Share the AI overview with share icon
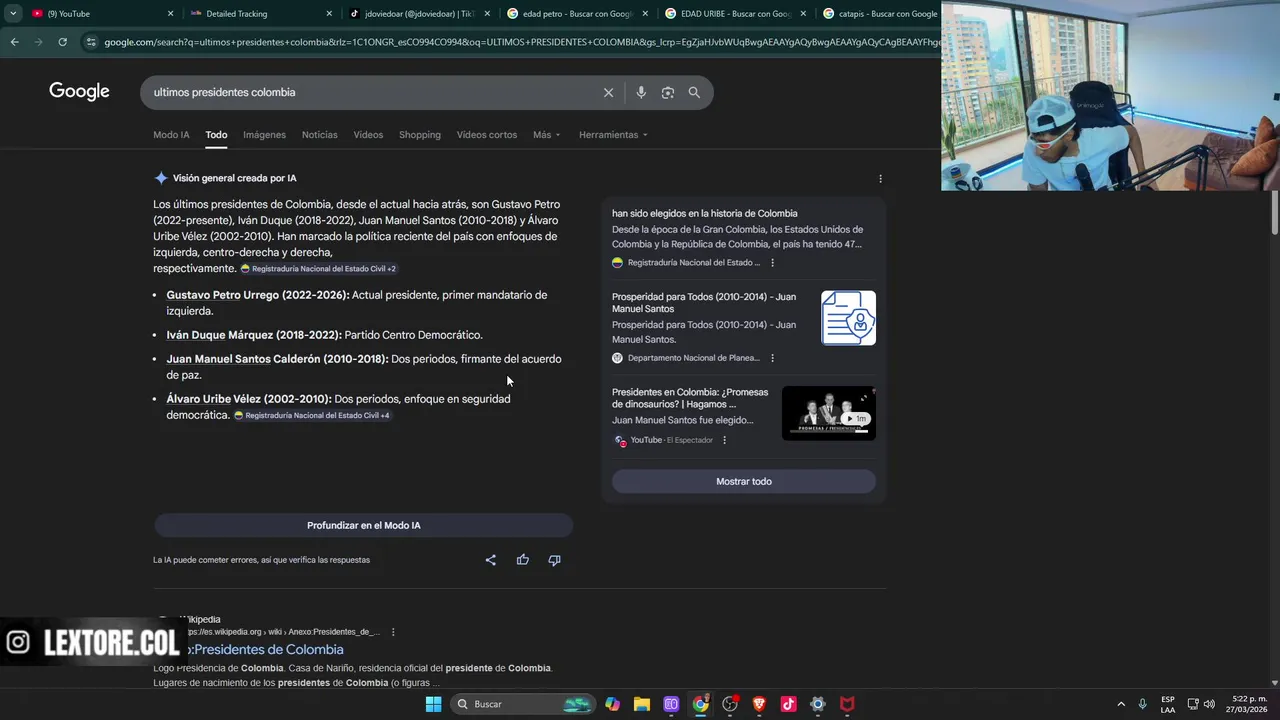The height and width of the screenshot is (720, 1280). pos(490,560)
